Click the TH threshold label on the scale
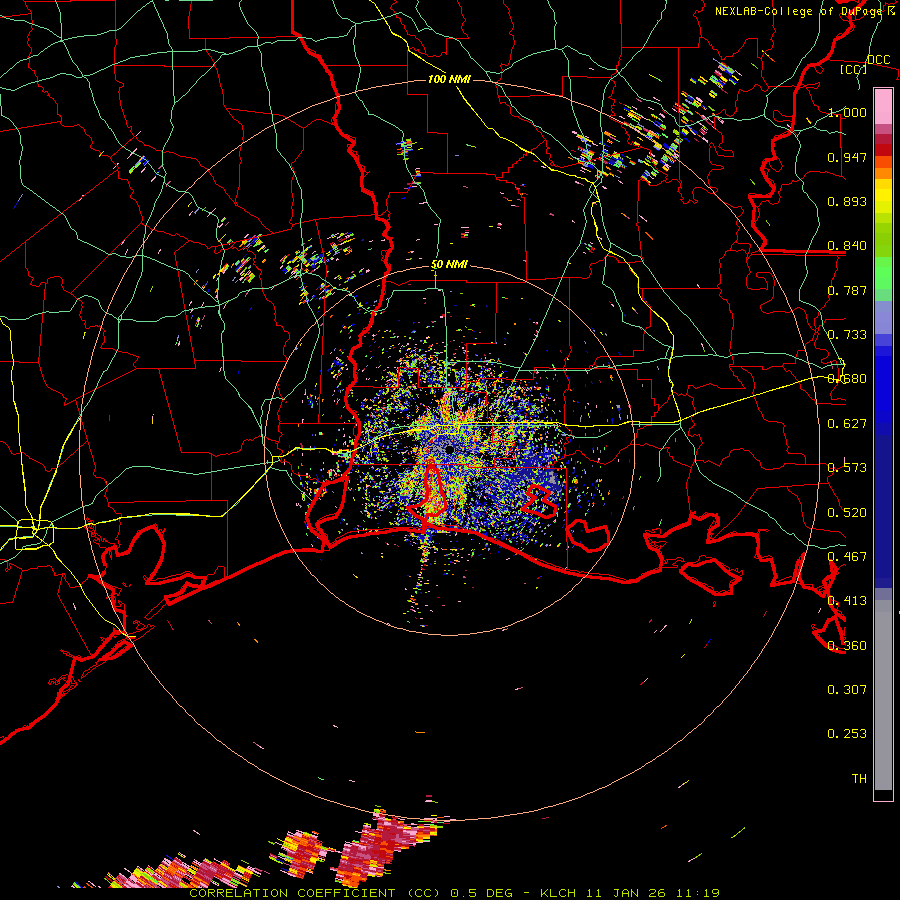Image resolution: width=900 pixels, height=900 pixels. point(859,779)
